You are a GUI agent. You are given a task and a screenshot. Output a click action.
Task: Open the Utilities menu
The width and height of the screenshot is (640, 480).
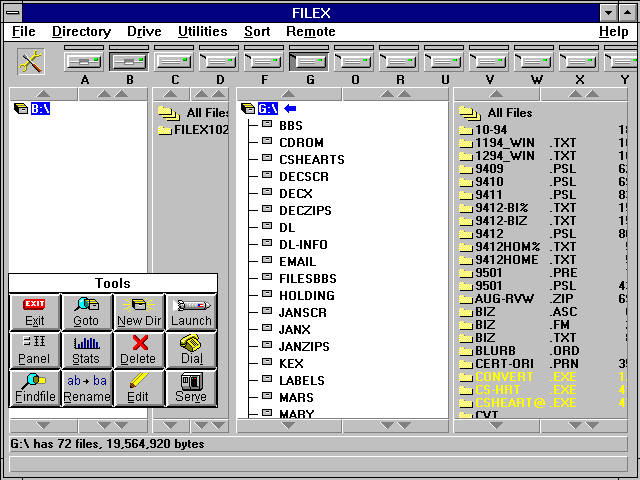pyautogui.click(x=202, y=32)
